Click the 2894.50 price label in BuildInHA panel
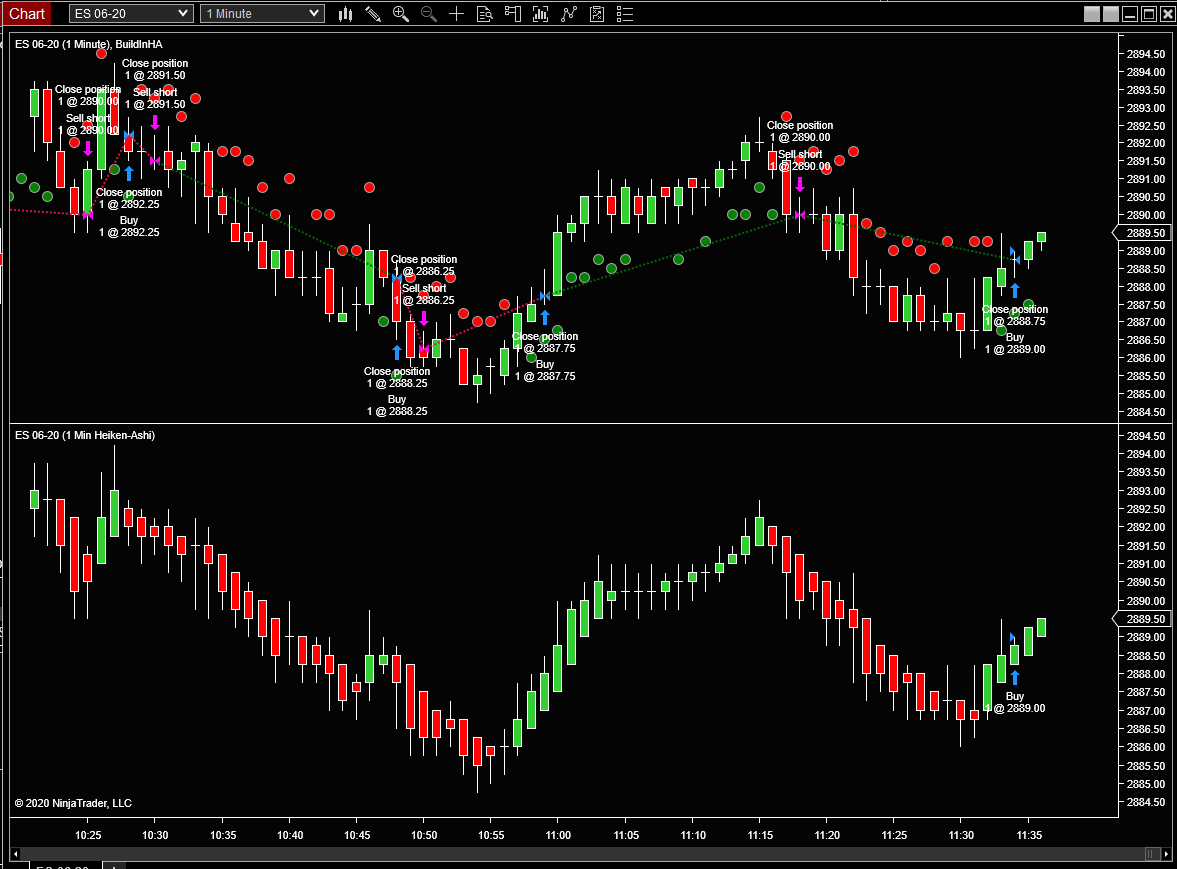Viewport: 1177px width, 869px height. click(1145, 54)
